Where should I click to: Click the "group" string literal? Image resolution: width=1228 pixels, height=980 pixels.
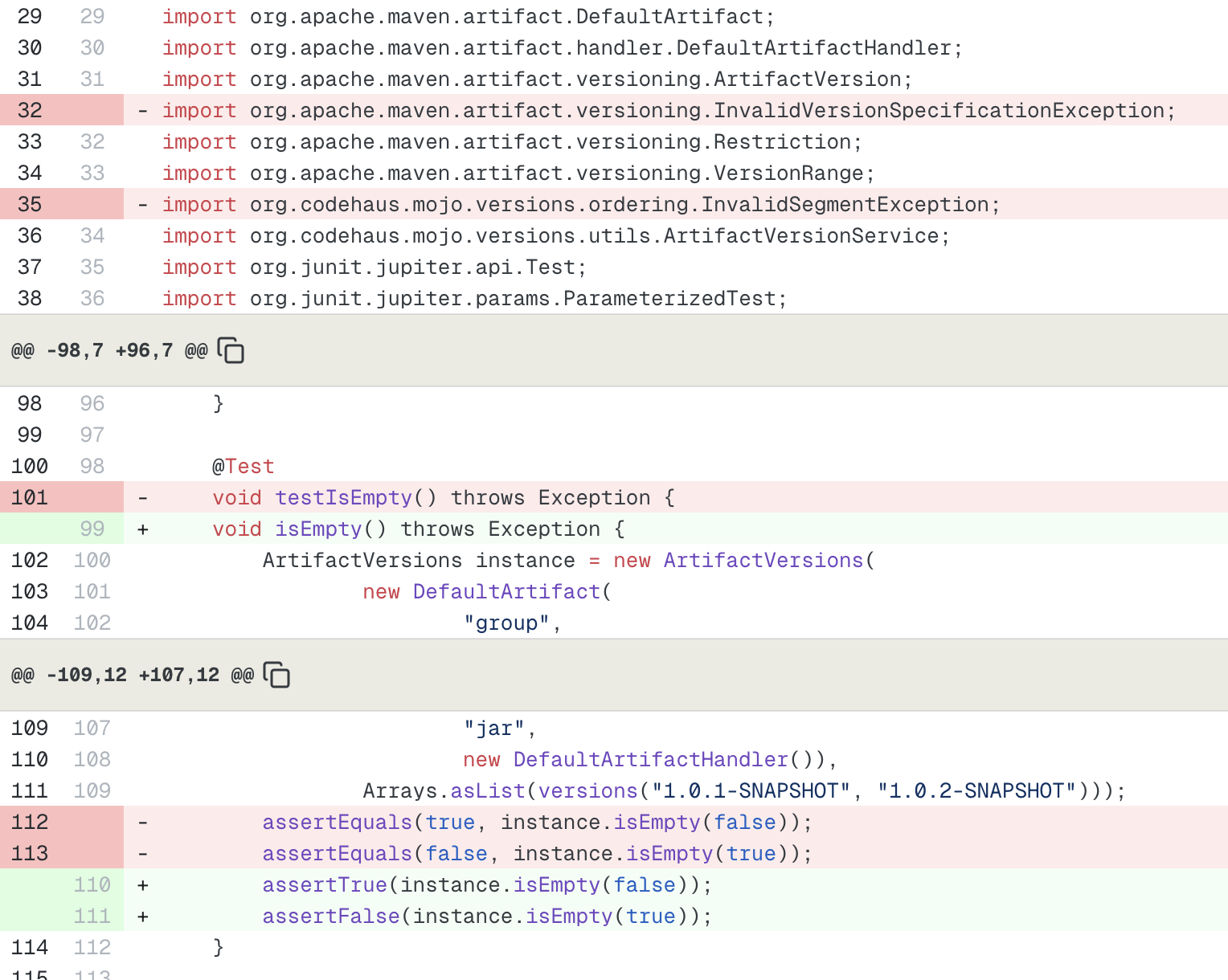[x=506, y=623]
